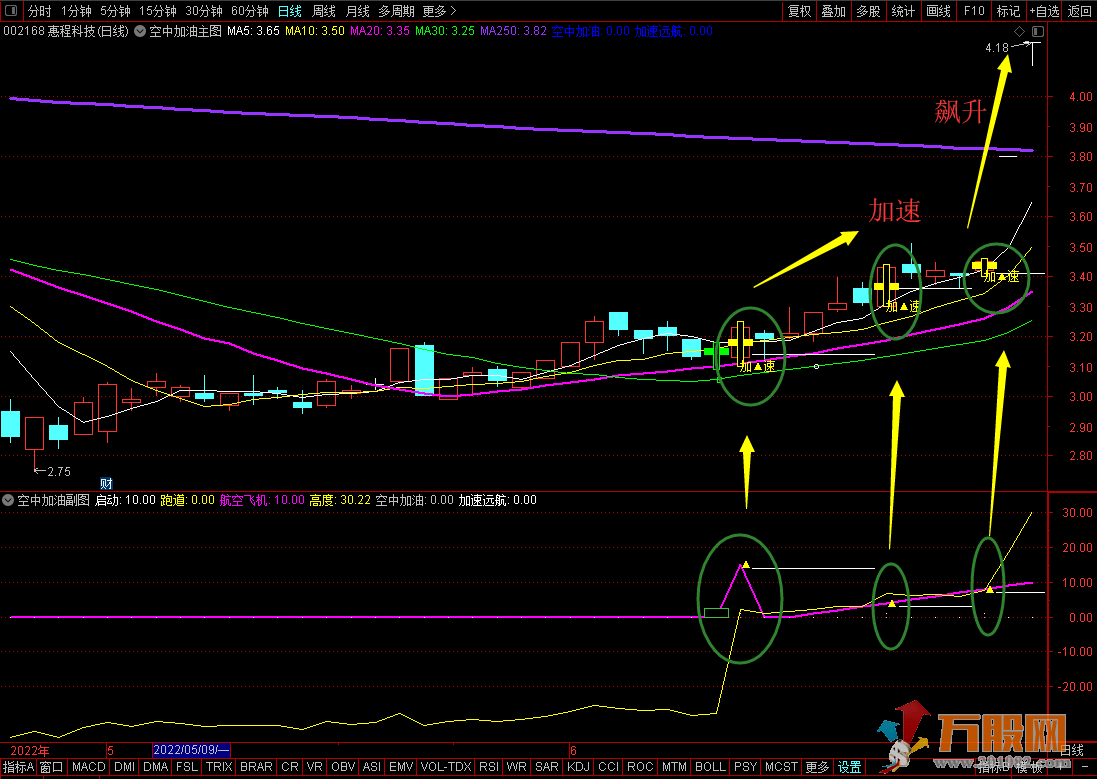The width and height of the screenshot is (1097, 779).
Task: Click the 财 financial marker on the chart
Action: 106,484
